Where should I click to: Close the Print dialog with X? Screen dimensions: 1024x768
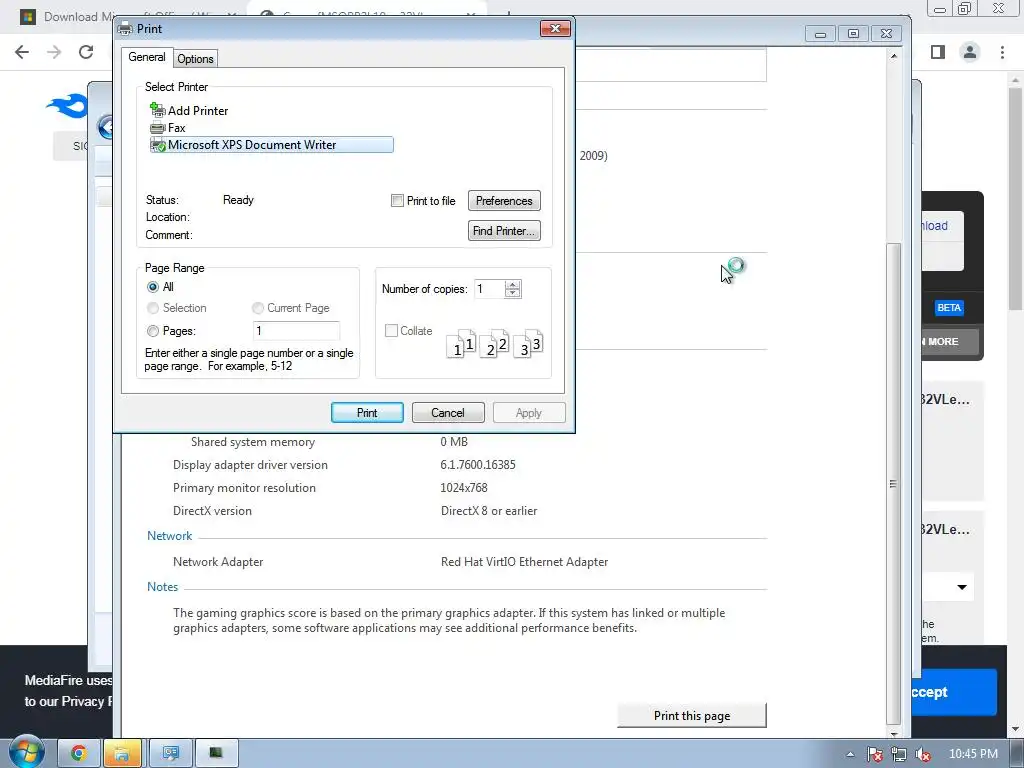point(555,28)
